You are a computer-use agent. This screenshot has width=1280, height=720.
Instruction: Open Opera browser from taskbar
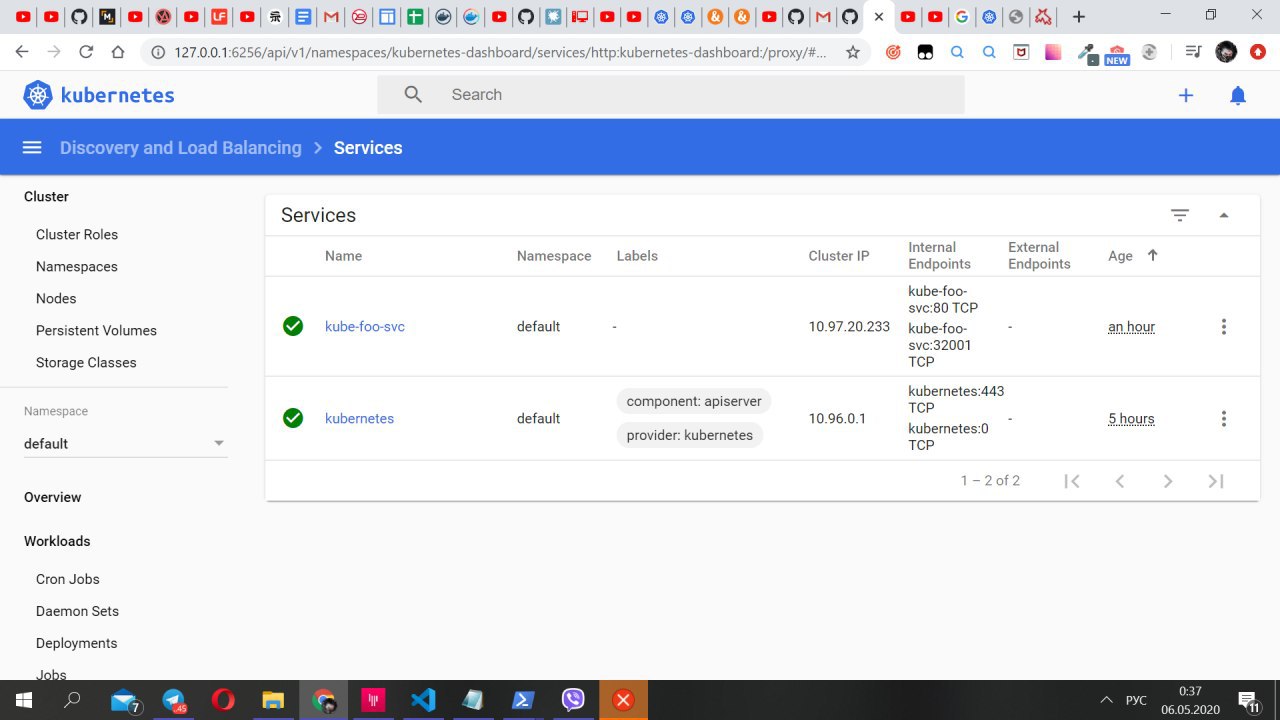click(x=223, y=700)
